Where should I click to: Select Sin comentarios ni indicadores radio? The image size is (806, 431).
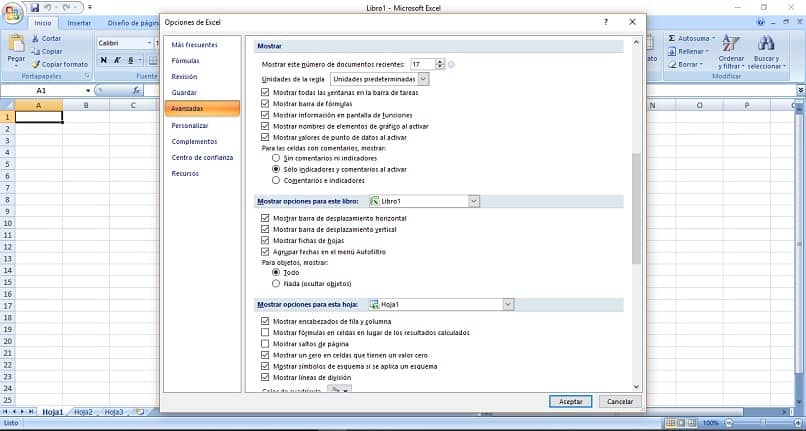click(276, 158)
